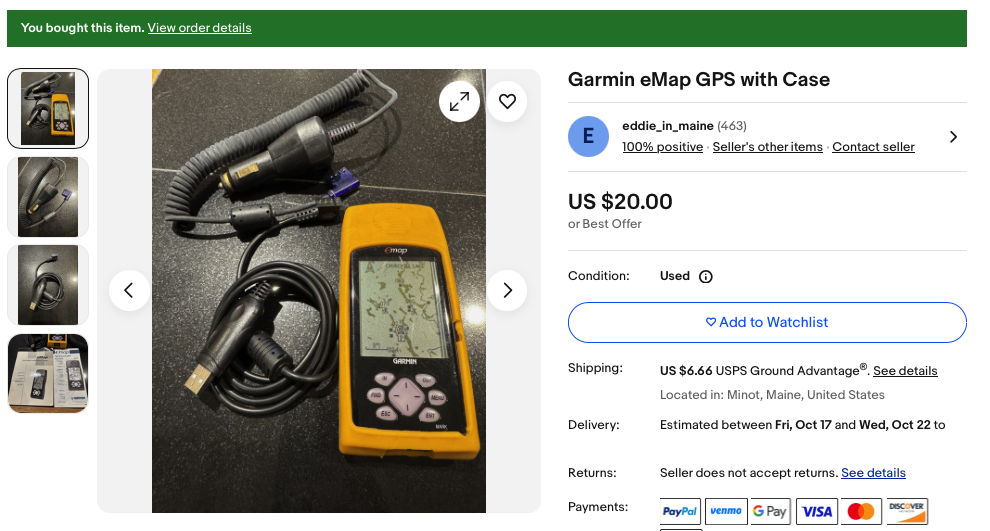Show the previous product image
This screenshot has width=990, height=531.
point(129,290)
